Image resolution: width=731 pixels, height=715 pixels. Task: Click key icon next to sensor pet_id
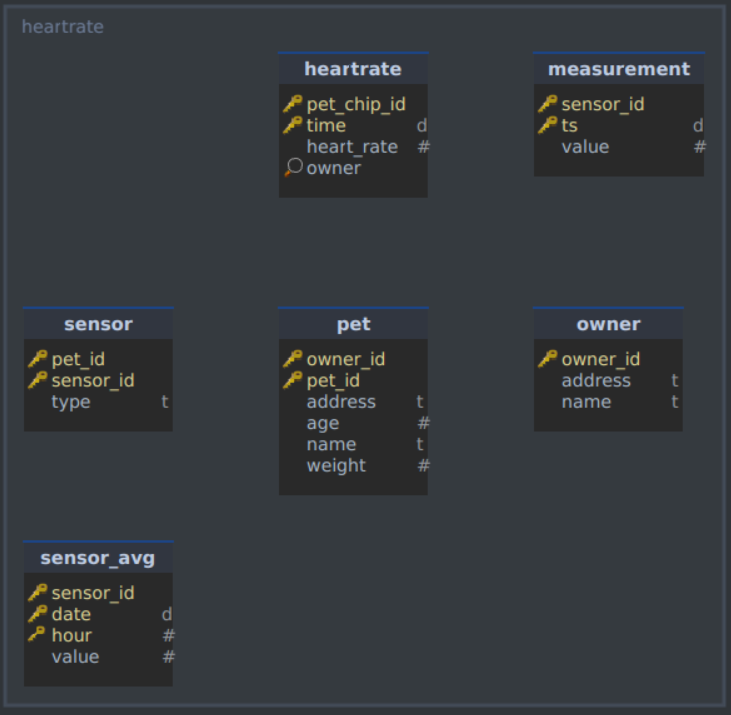pyautogui.click(x=38, y=359)
